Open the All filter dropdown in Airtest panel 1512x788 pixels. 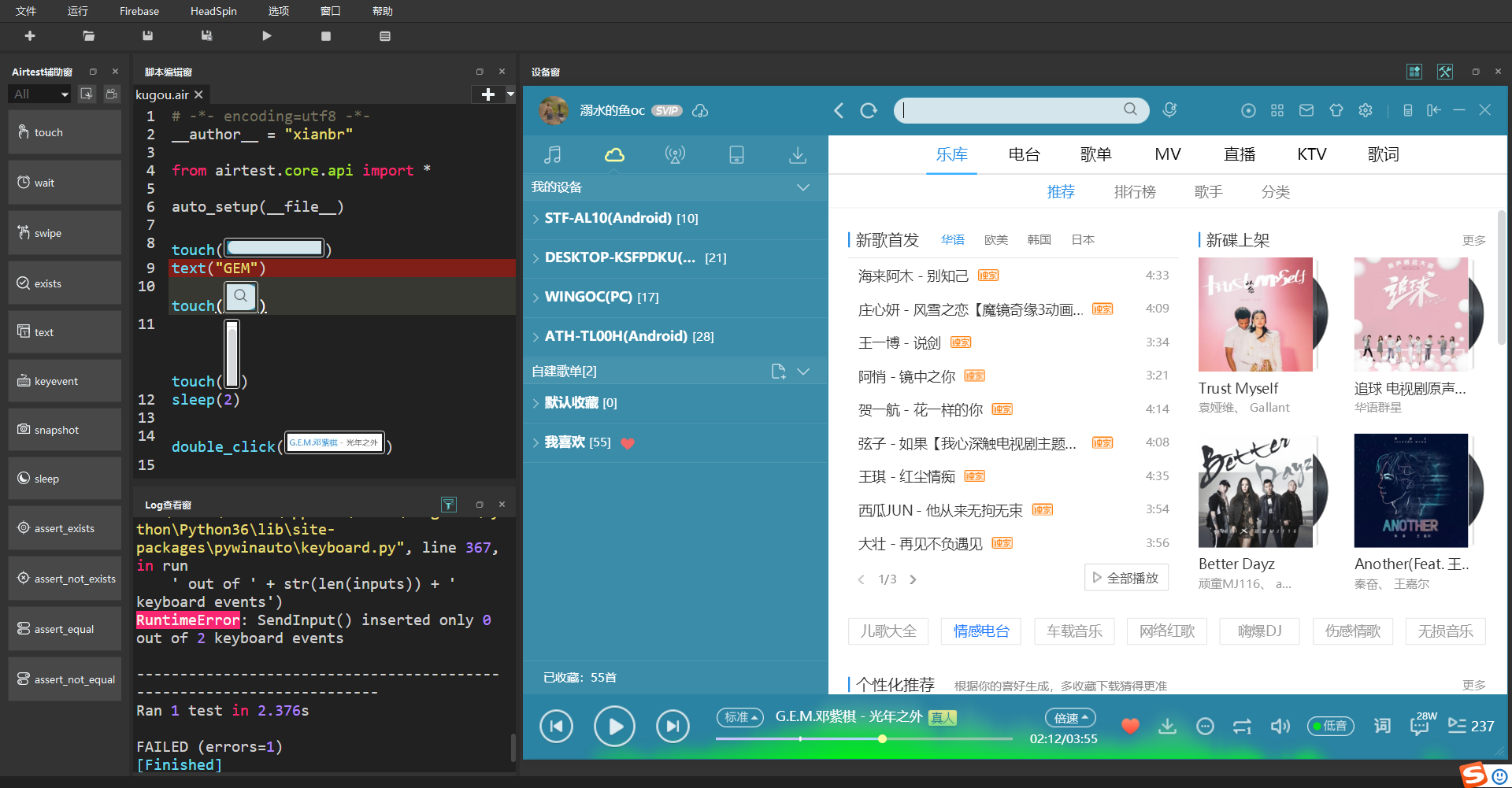click(41, 94)
